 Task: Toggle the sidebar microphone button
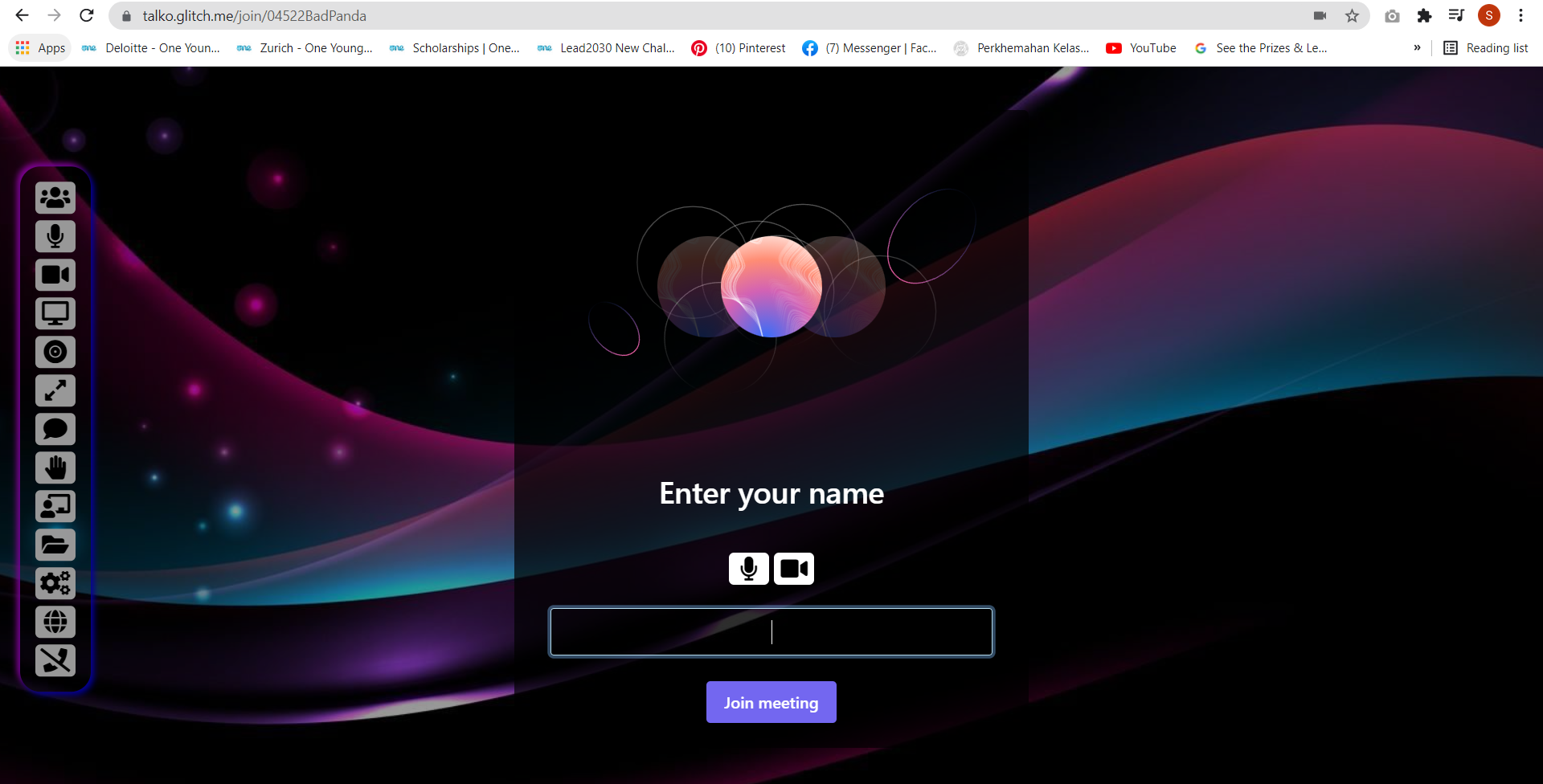coord(55,236)
